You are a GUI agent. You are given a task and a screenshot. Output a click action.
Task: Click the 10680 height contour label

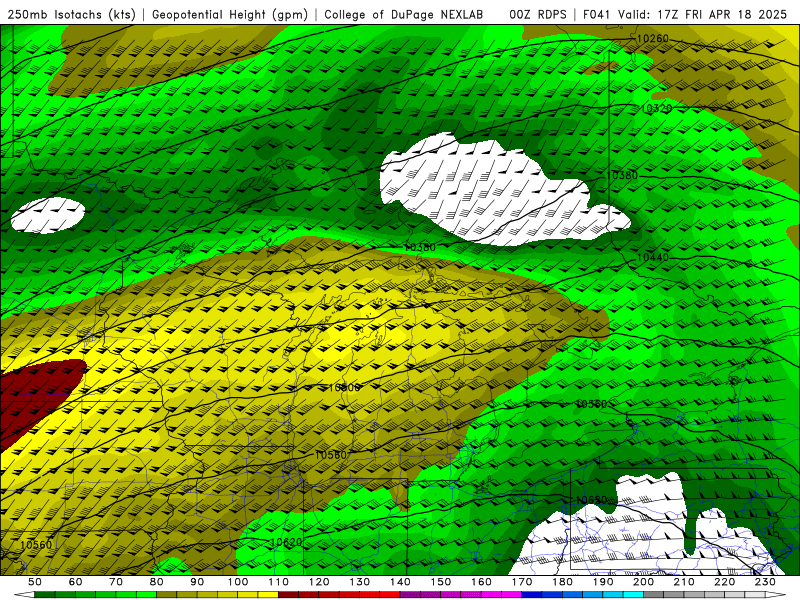[x=591, y=499]
